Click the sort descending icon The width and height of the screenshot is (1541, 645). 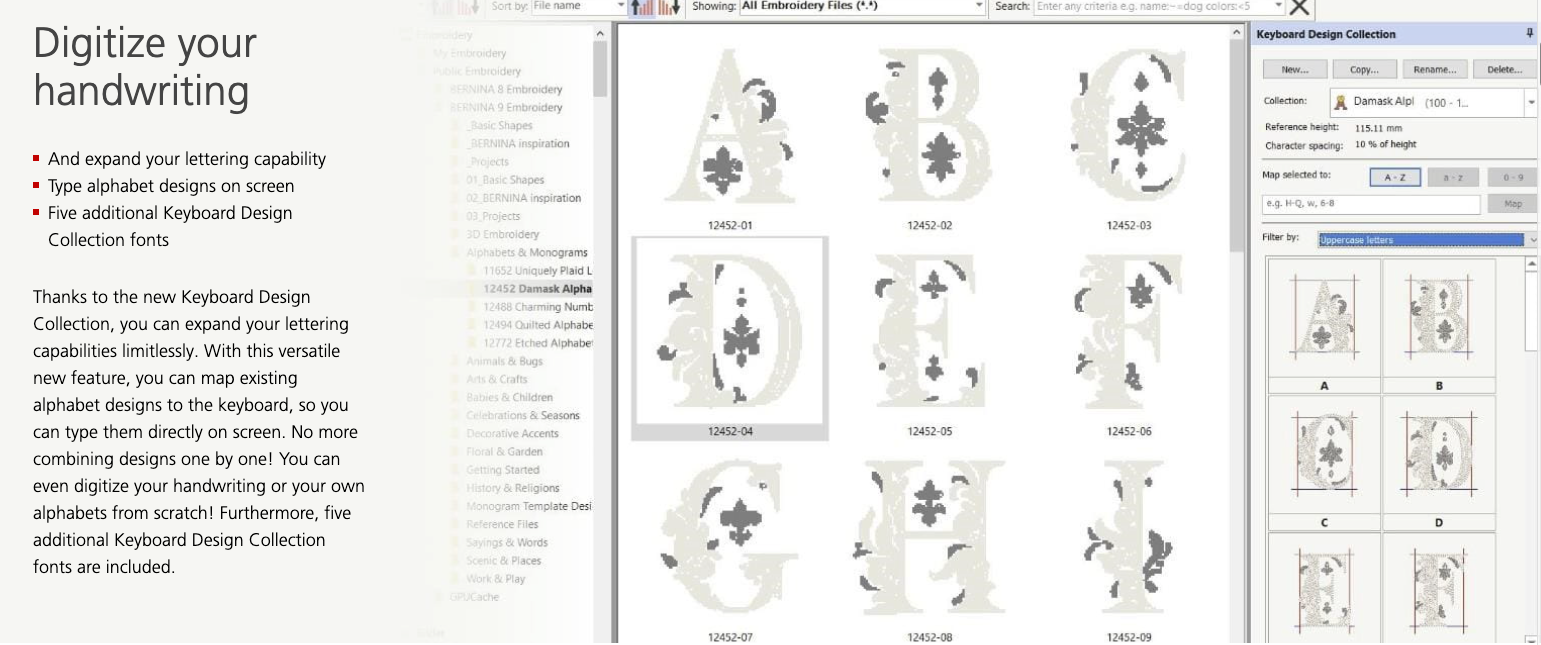(670, 7)
